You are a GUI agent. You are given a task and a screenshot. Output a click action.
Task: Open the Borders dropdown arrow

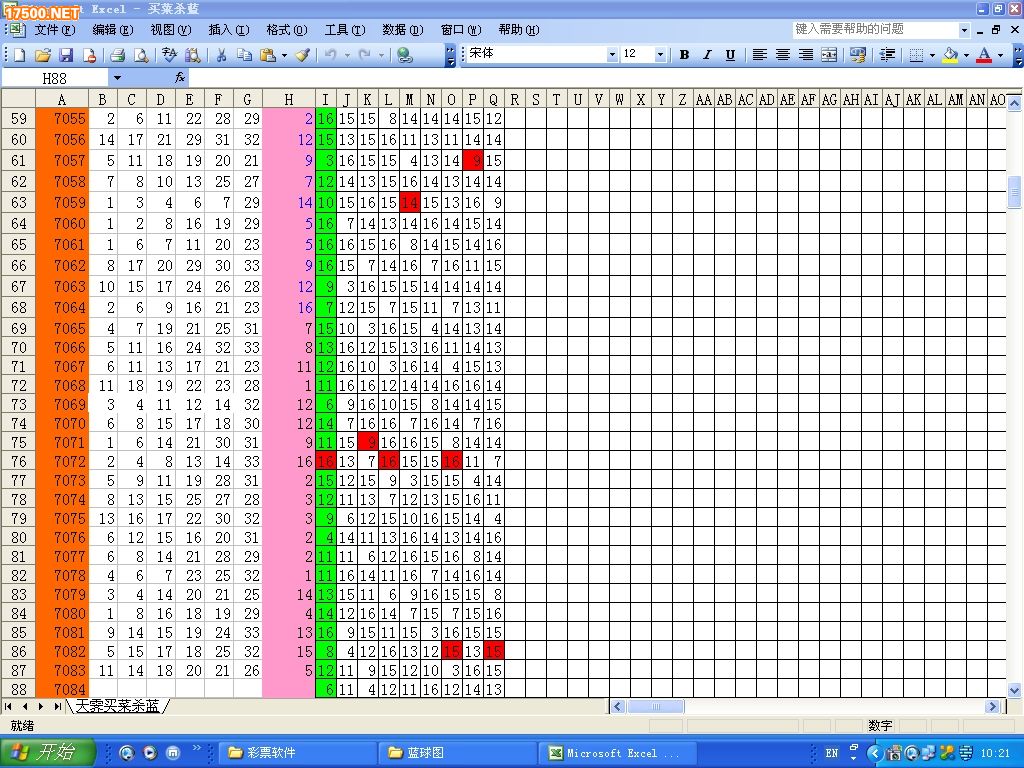(x=932, y=55)
